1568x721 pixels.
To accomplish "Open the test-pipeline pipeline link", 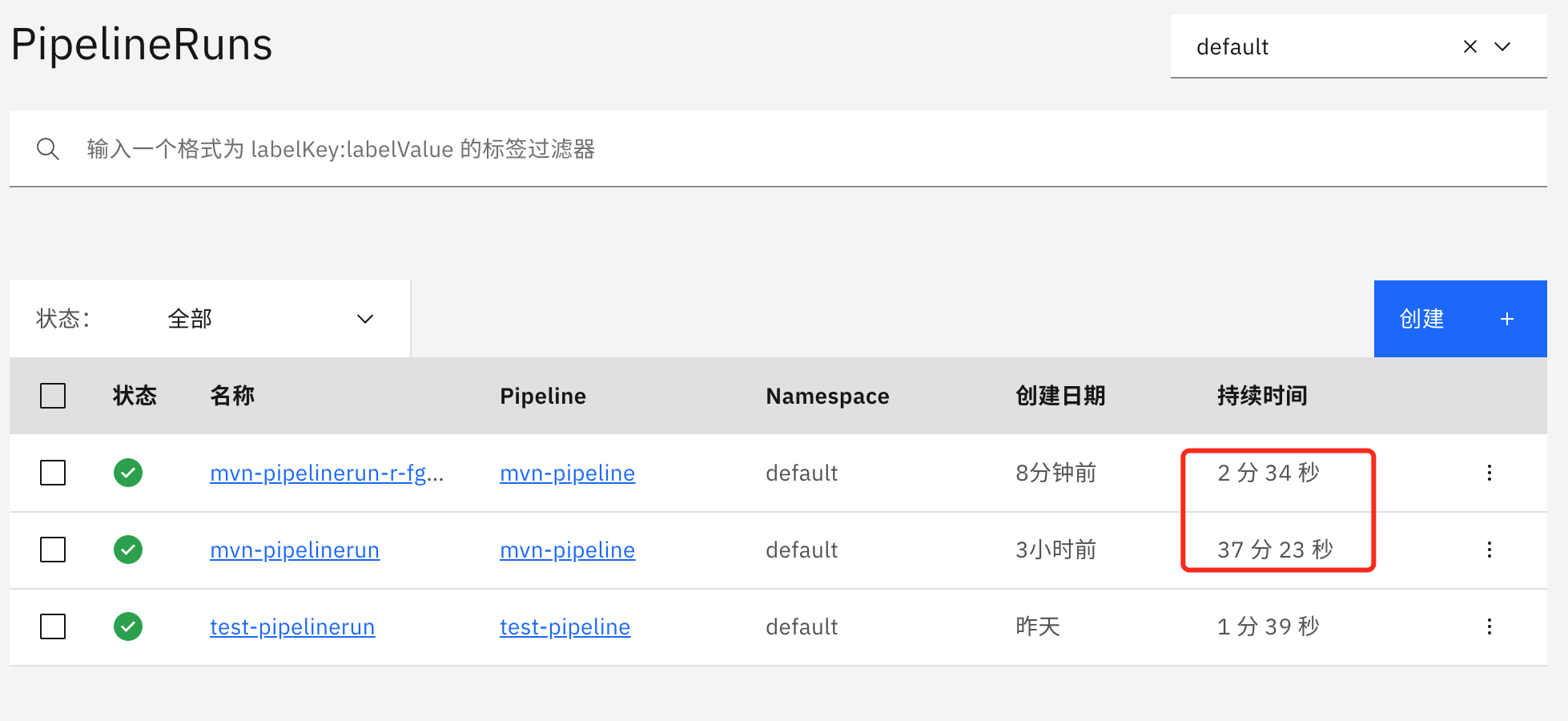I will 565,627.
